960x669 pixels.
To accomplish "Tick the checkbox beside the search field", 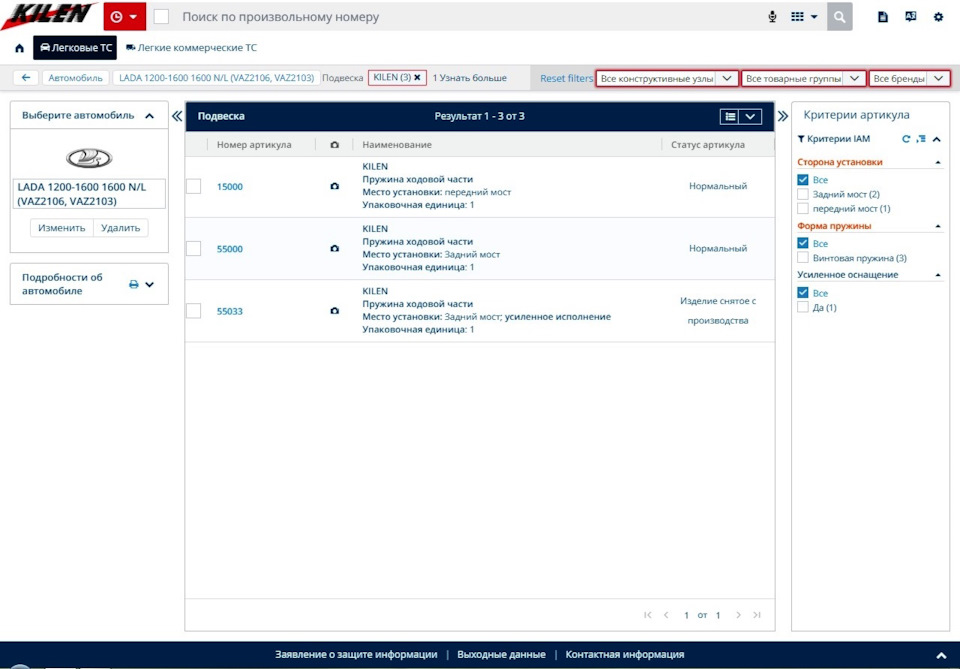I will point(161,17).
